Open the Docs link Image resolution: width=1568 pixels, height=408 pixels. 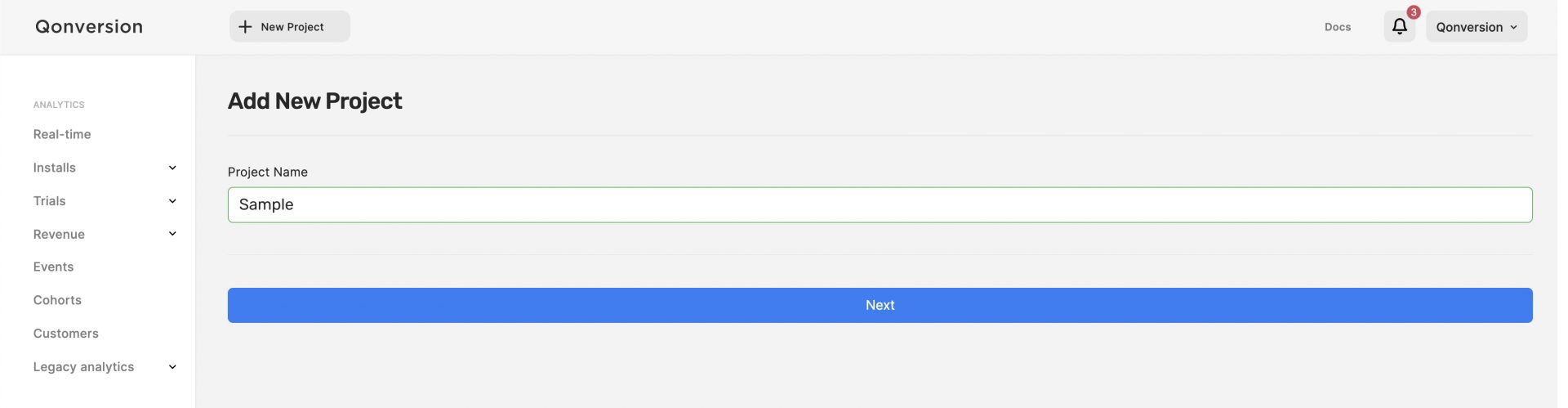1338,27
